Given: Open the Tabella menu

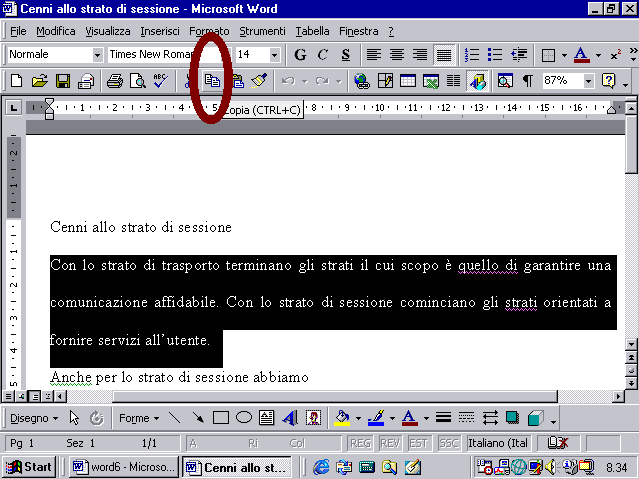Looking at the screenshot, I should click(x=312, y=31).
